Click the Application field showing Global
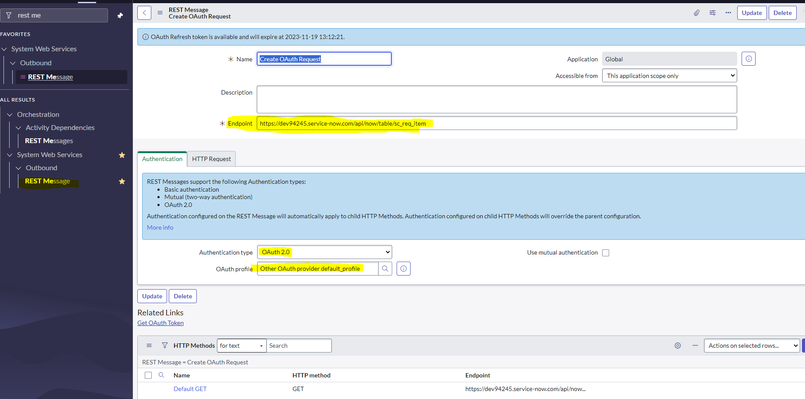 (x=669, y=59)
